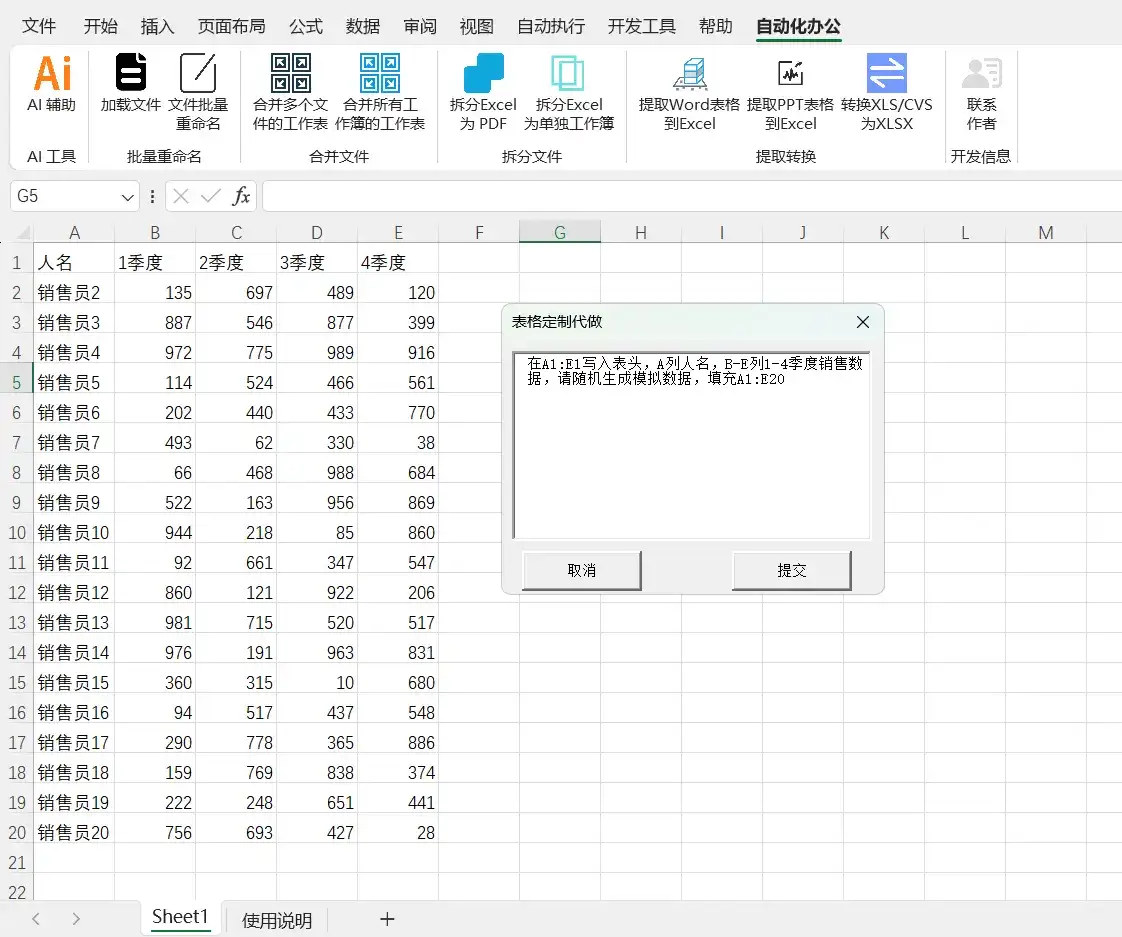Click the 取消 button in the dialog
Viewport: 1122px width, 937px height.
(x=580, y=570)
